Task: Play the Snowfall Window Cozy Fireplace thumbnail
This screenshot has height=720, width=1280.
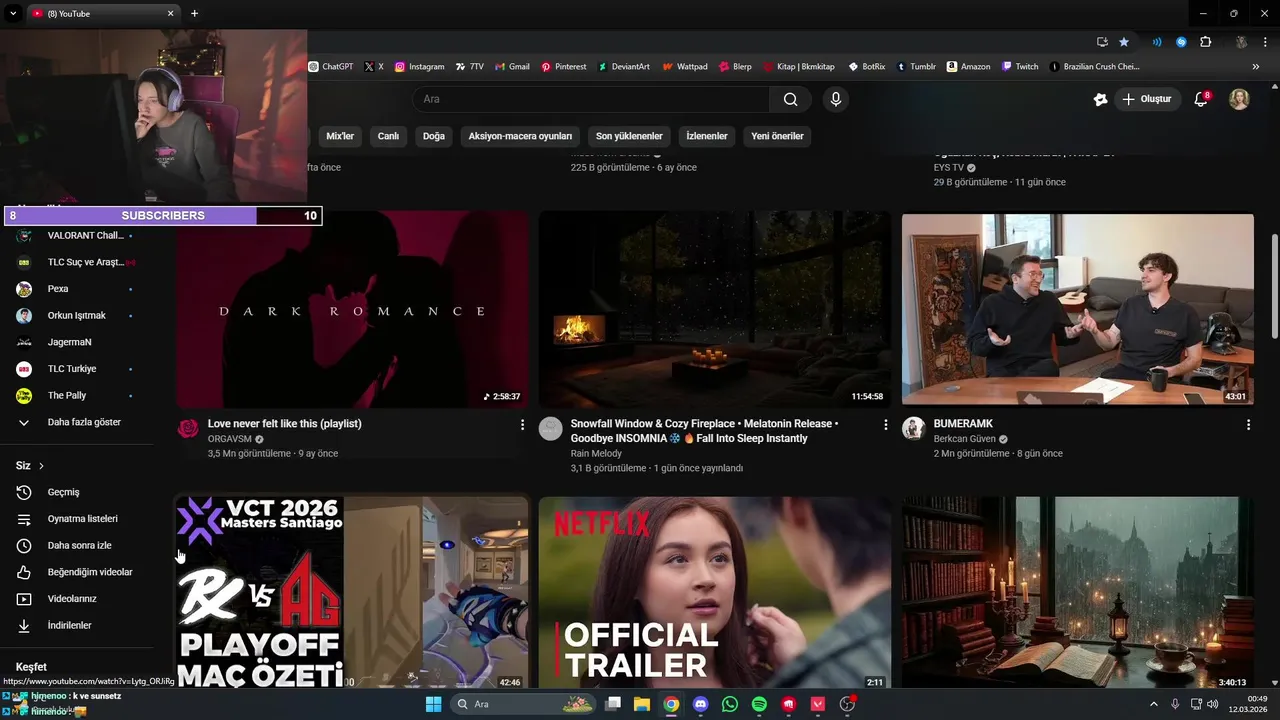Action: (714, 310)
